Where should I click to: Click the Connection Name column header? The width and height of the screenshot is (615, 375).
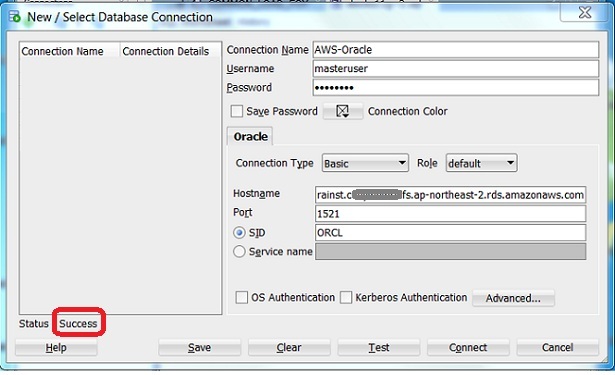pos(69,51)
